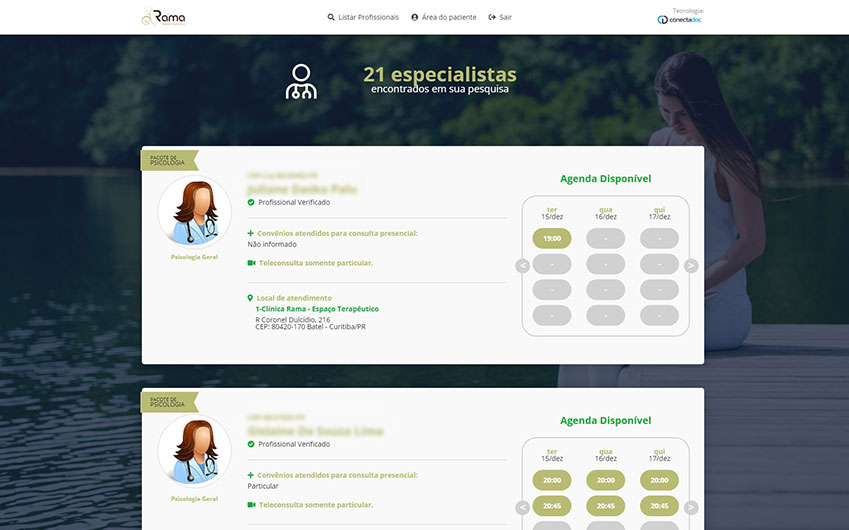Screen dimensions: 849x530
Task: Show previous days in first card's agenda
Action: (x=523, y=266)
